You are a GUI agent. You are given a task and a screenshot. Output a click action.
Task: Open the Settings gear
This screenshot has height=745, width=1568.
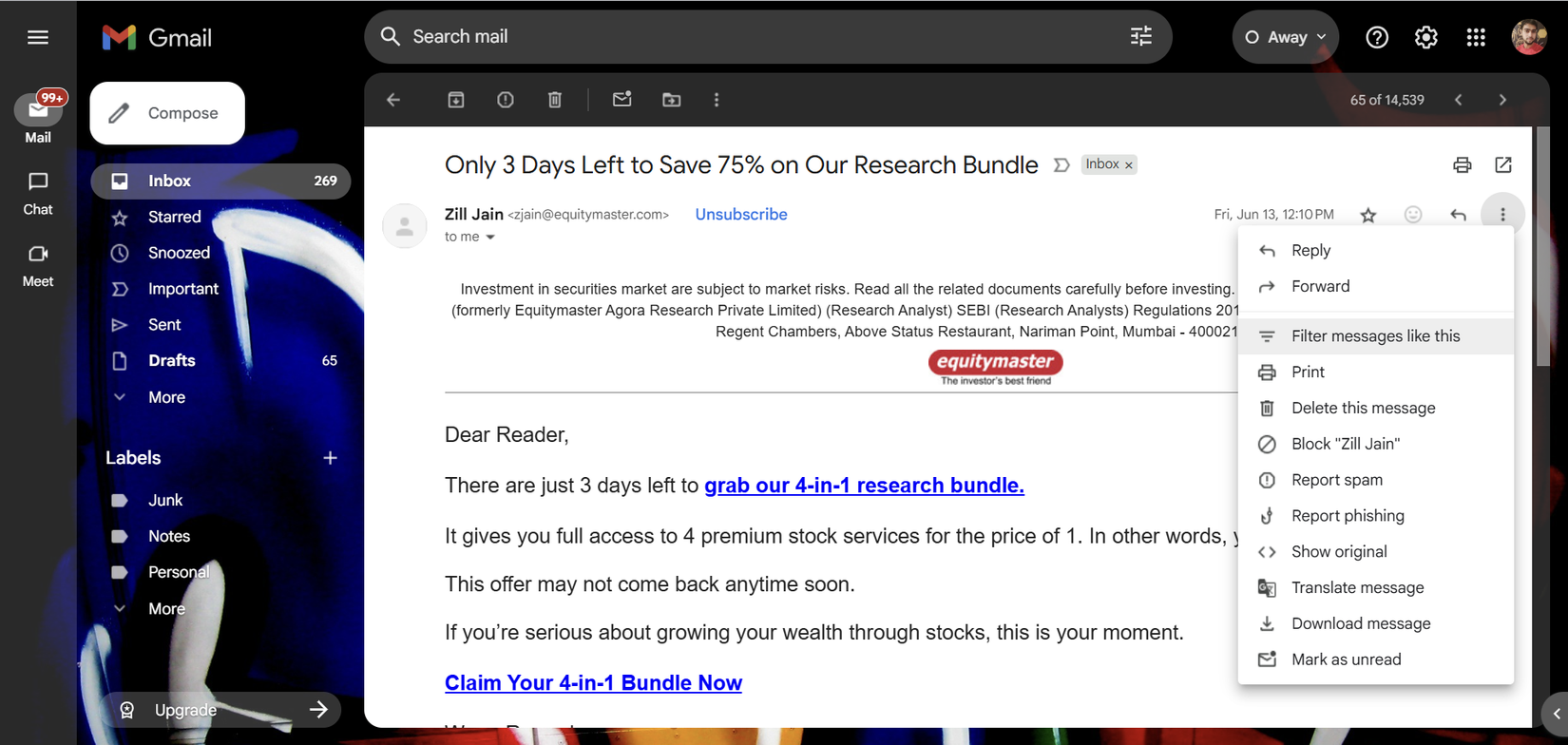coord(1426,37)
